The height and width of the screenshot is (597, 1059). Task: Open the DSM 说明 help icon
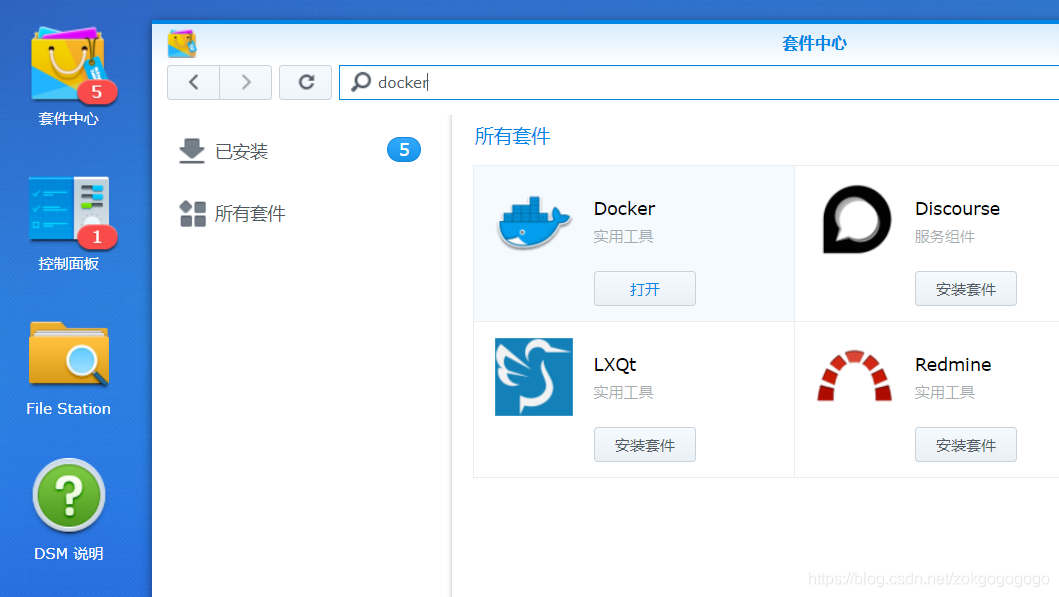68,510
